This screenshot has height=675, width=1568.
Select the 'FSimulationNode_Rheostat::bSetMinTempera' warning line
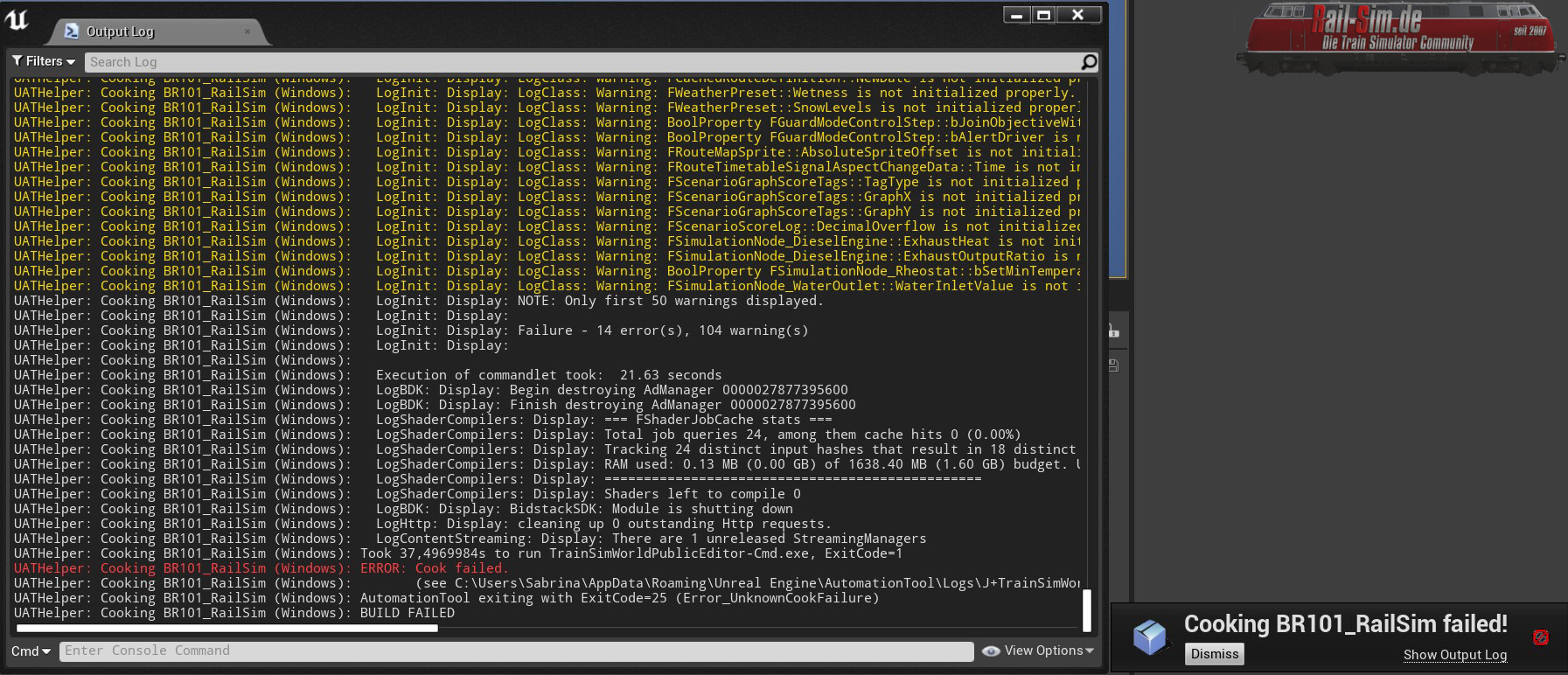(547, 271)
